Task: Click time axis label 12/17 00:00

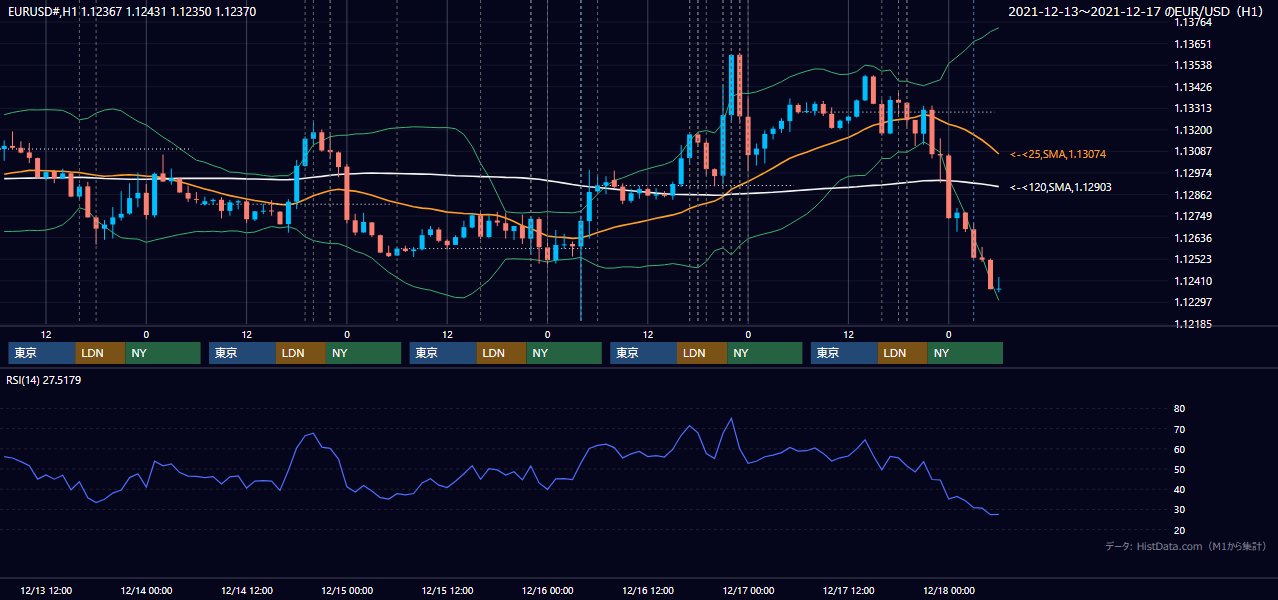Action: click(749, 590)
